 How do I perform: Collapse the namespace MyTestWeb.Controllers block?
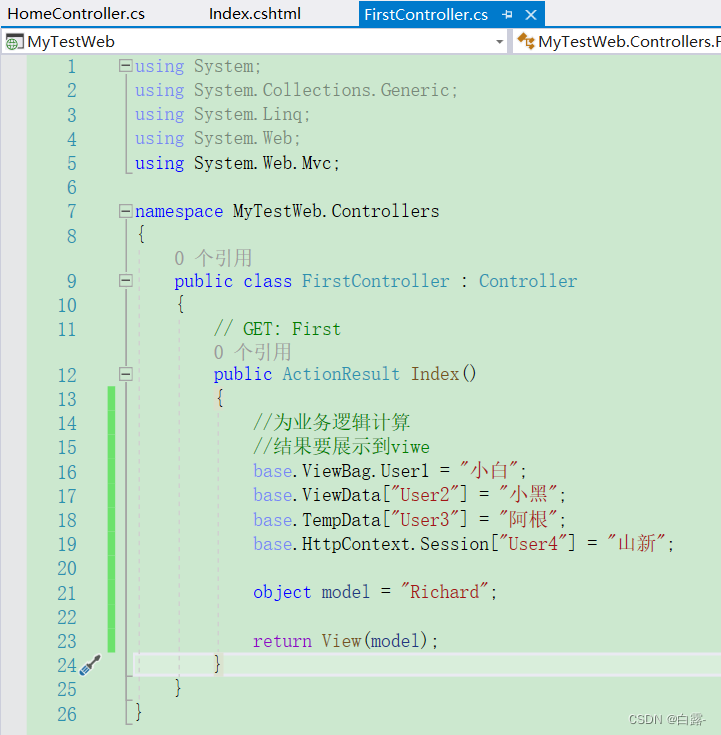pyautogui.click(x=125, y=211)
